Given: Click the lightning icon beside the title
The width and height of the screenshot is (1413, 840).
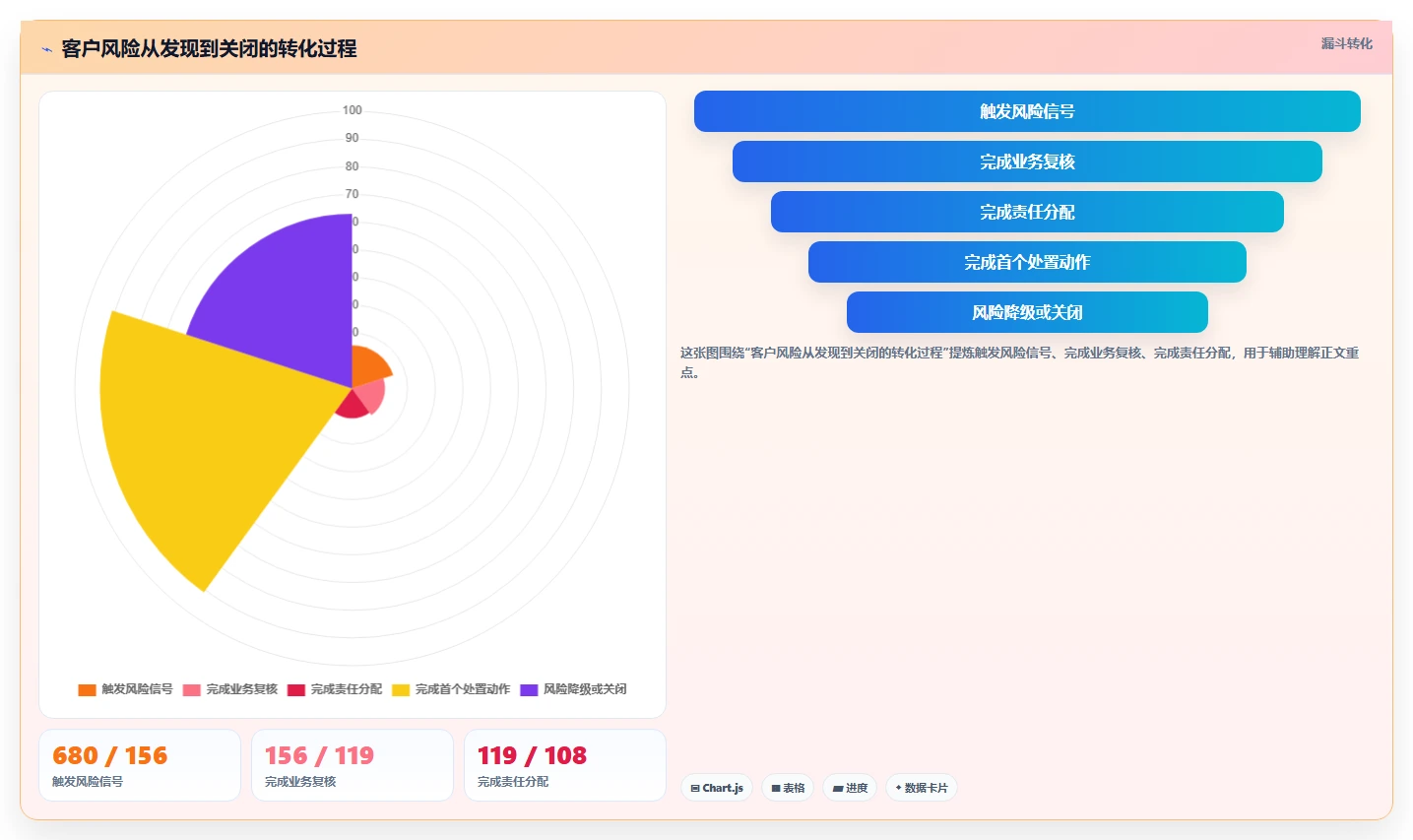Looking at the screenshot, I should pos(46,49).
